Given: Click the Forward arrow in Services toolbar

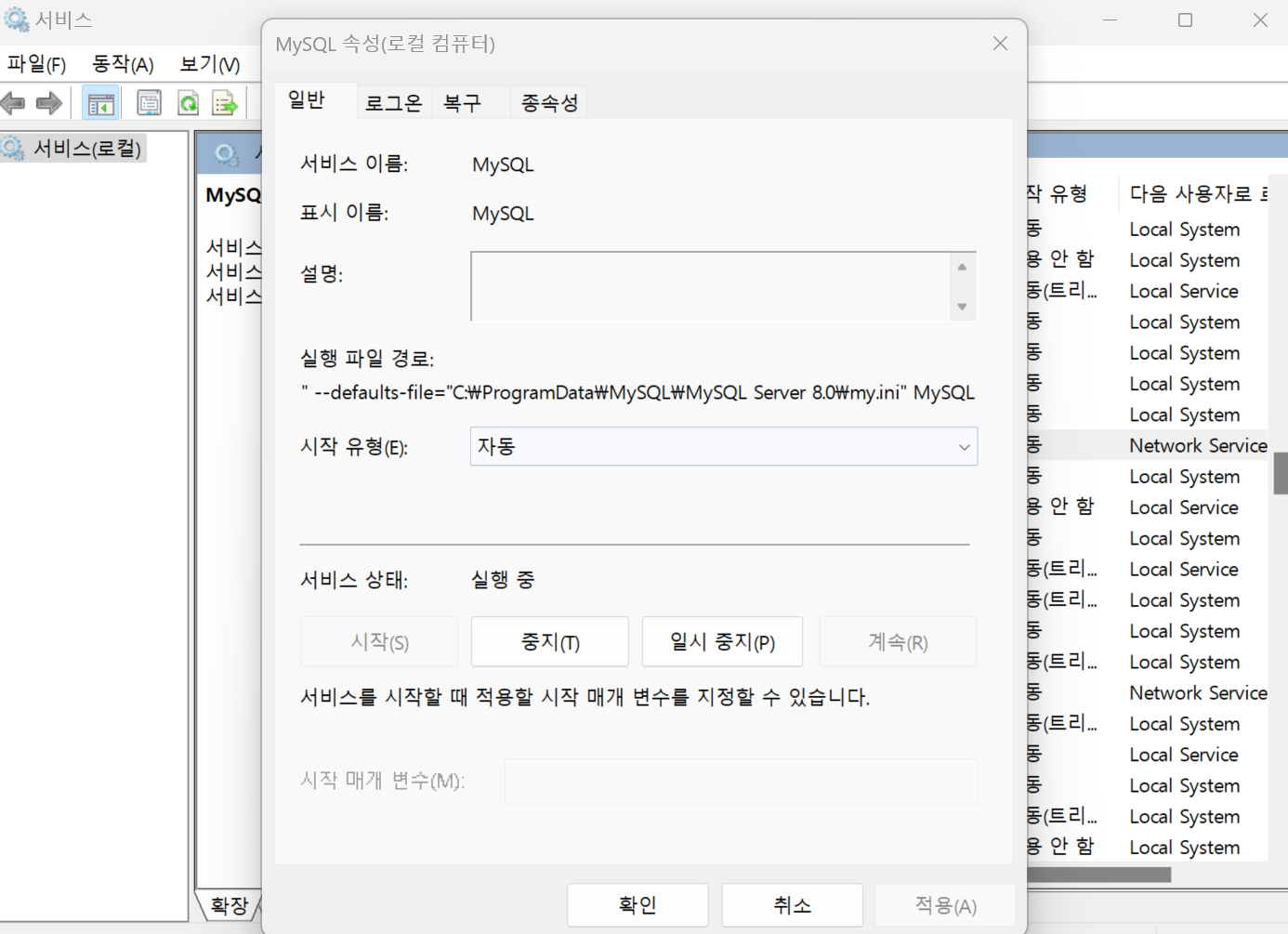Looking at the screenshot, I should click(48, 103).
